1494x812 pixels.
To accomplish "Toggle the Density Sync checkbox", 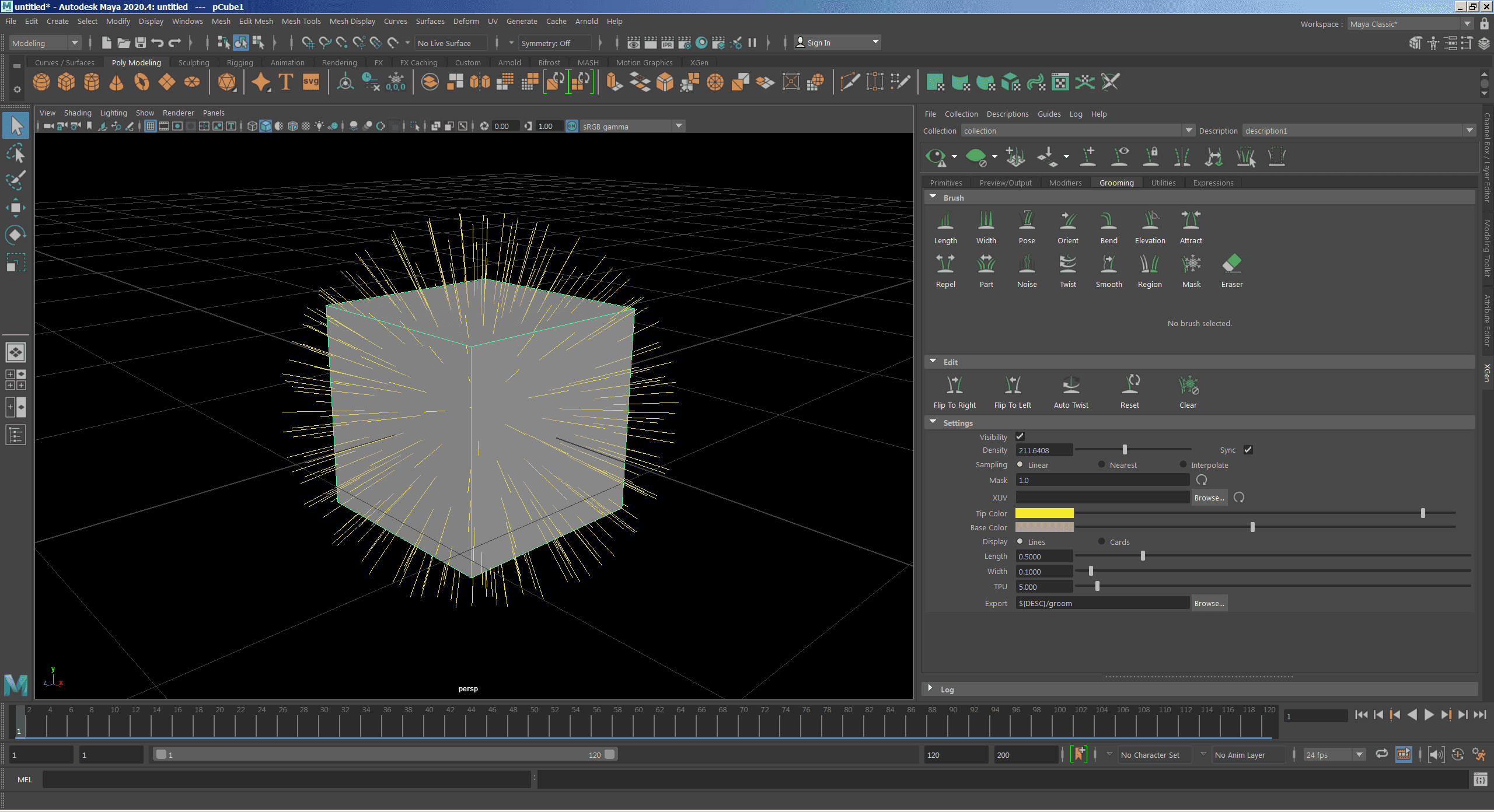I will pyautogui.click(x=1248, y=450).
